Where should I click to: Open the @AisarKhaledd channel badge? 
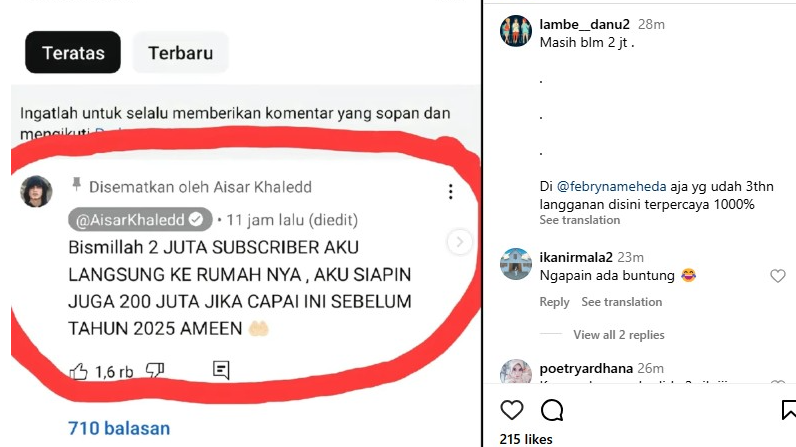click(140, 220)
